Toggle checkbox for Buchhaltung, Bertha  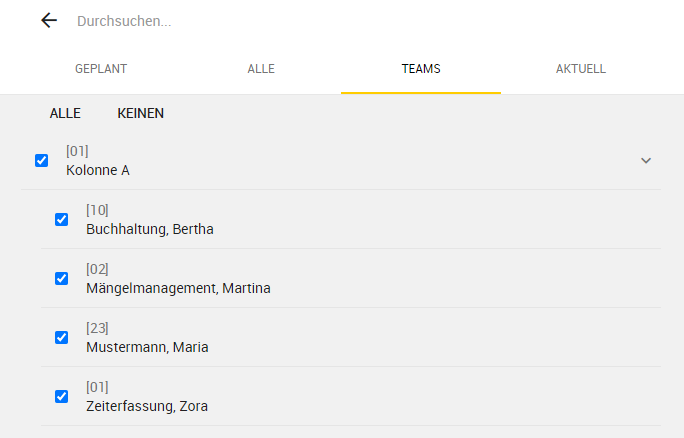pyautogui.click(x=62, y=219)
